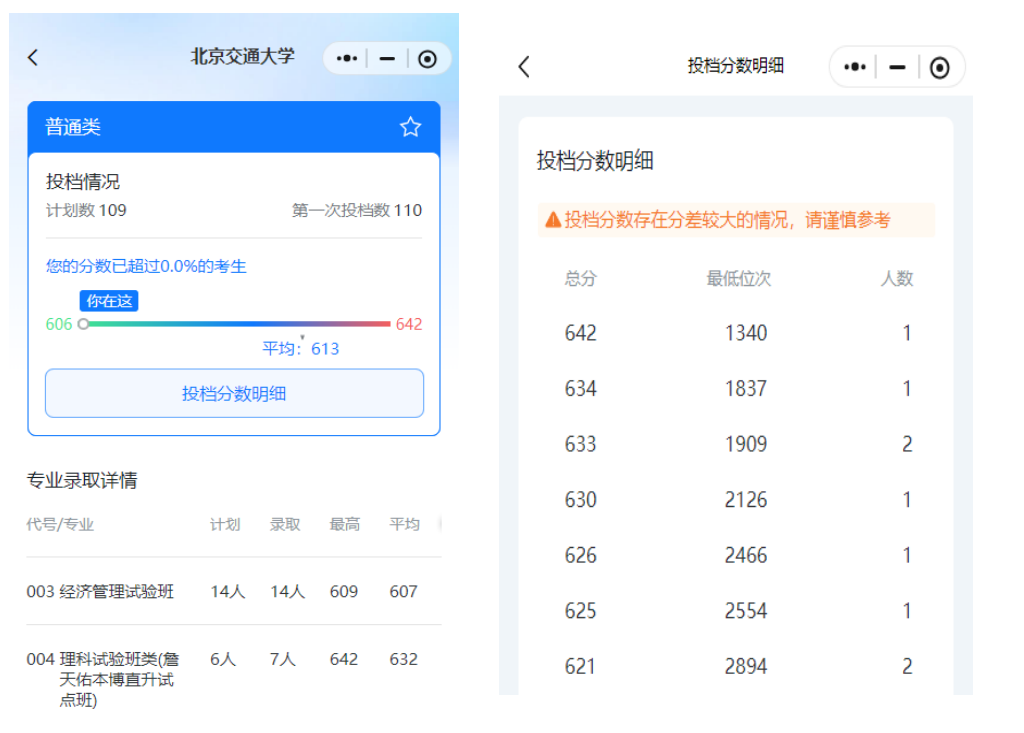Click the 你在这 position marker
Screen dimensions: 1024x733
109,301
